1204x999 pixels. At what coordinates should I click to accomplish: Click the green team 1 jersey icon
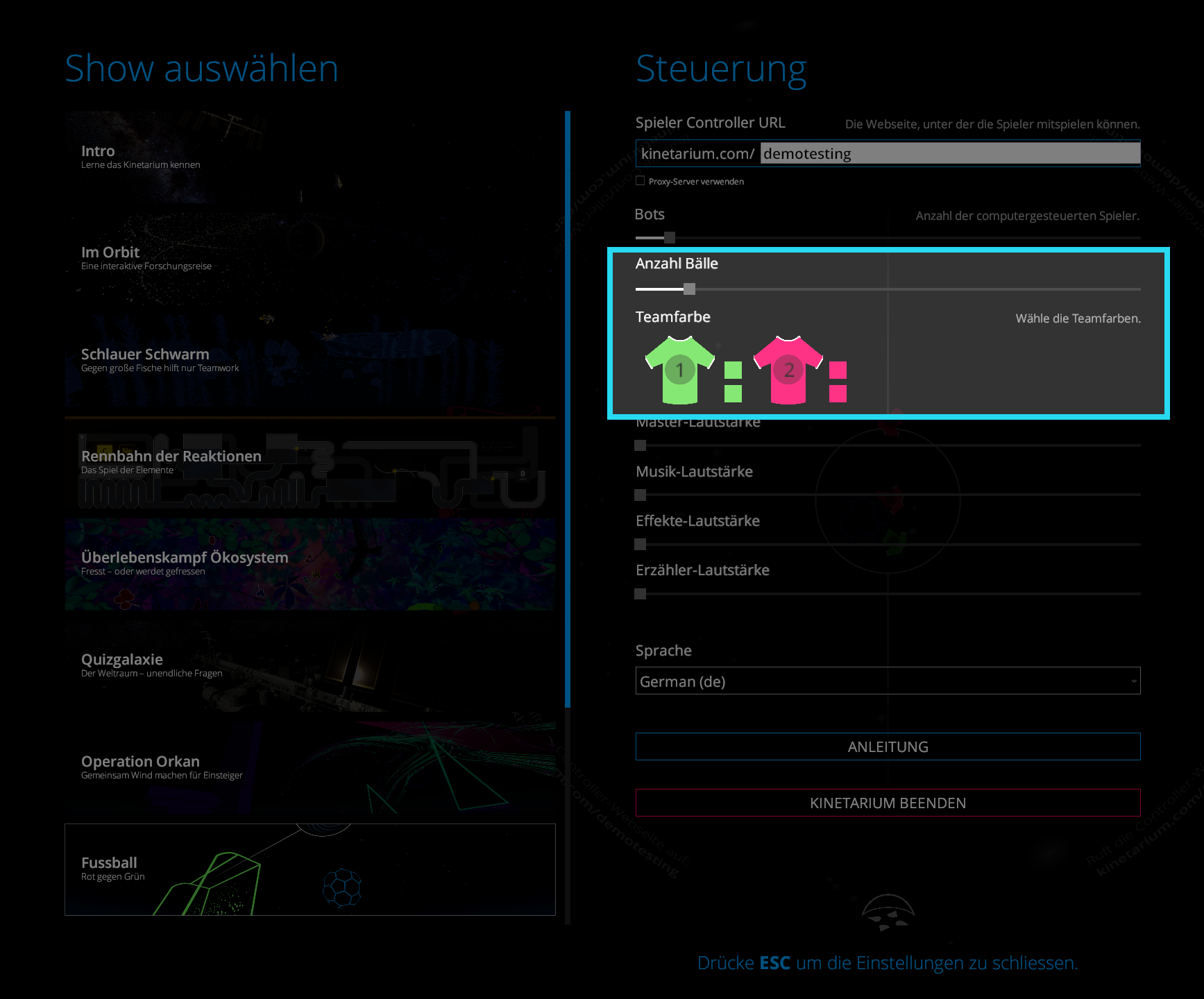tap(679, 370)
